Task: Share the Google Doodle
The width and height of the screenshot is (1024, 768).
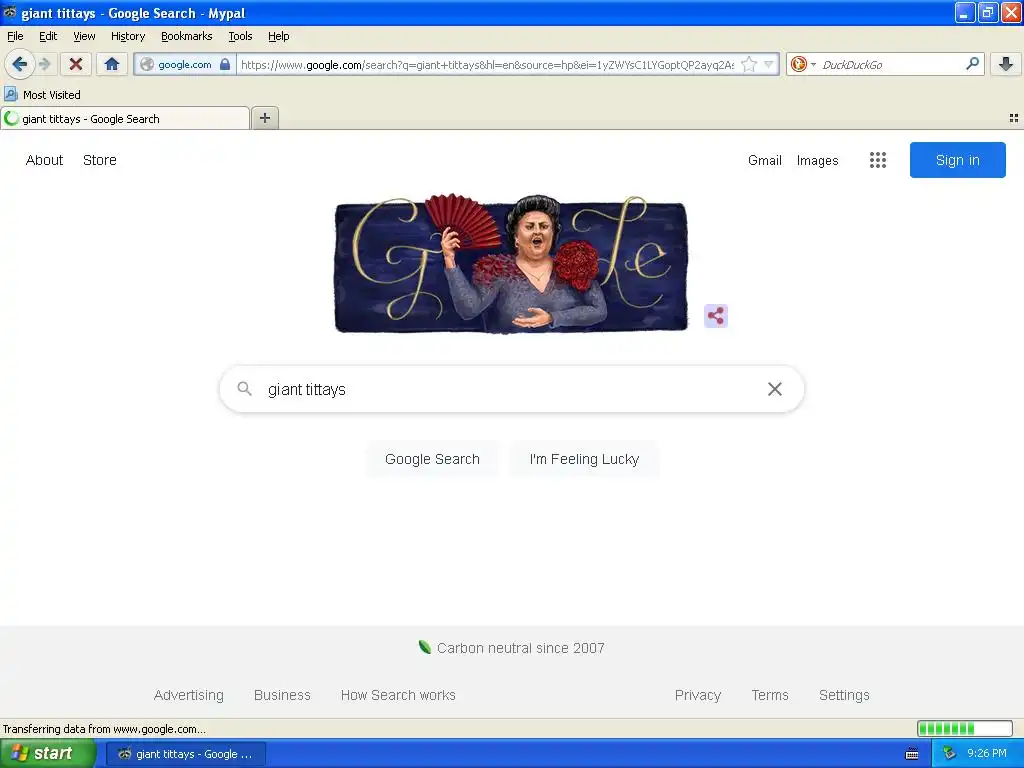Action: (716, 316)
